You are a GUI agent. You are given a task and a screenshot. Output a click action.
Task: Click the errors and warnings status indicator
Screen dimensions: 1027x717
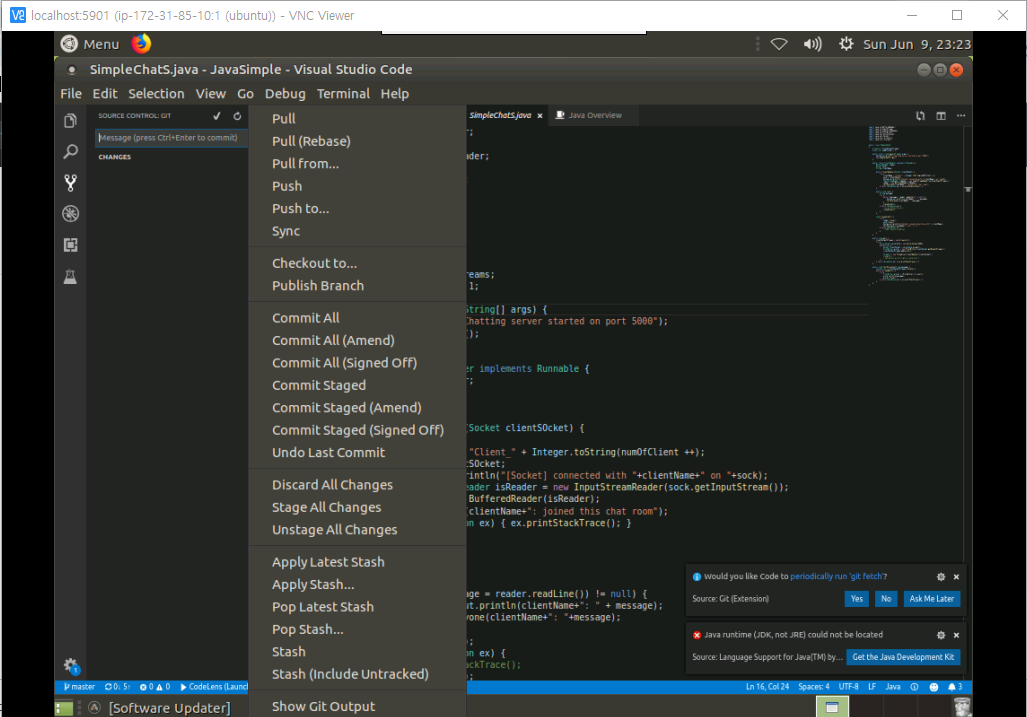[x=155, y=687]
